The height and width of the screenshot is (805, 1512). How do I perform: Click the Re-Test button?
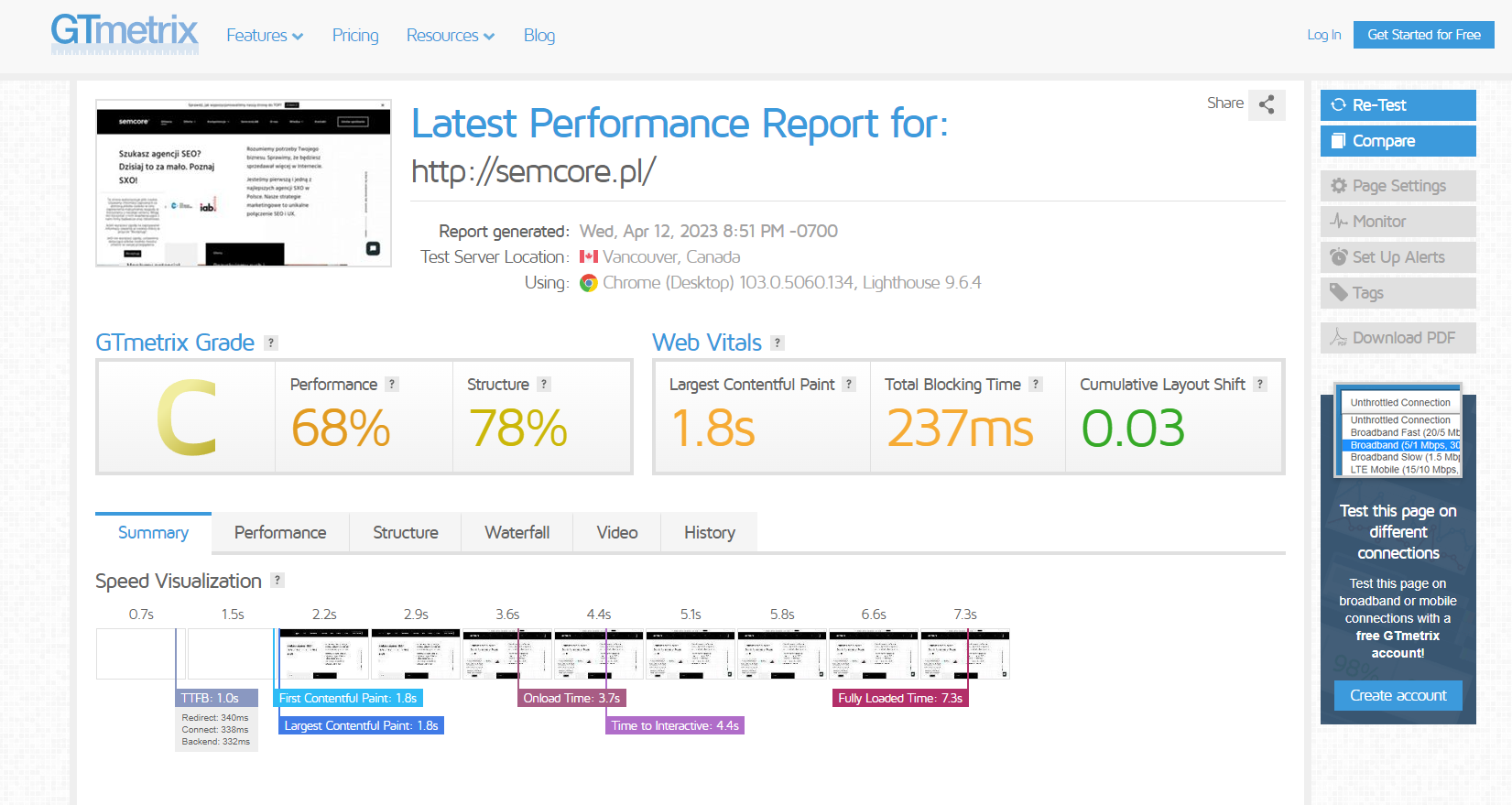[1398, 105]
